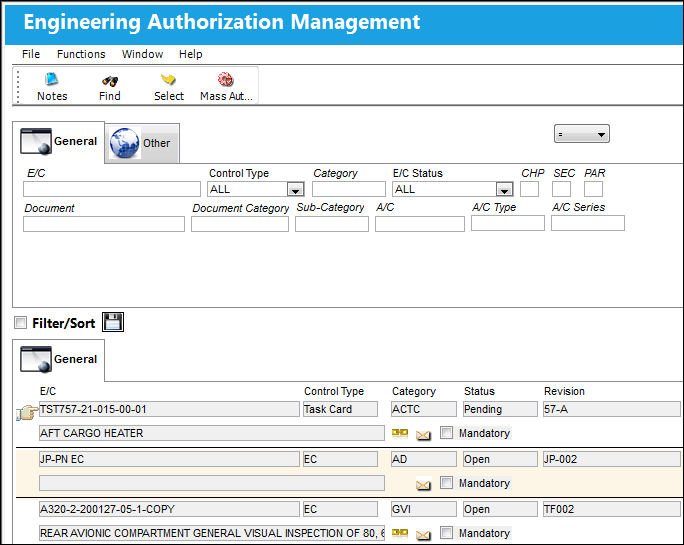684x545 pixels.
Task: Click the Document Category input field
Action: click(239, 224)
